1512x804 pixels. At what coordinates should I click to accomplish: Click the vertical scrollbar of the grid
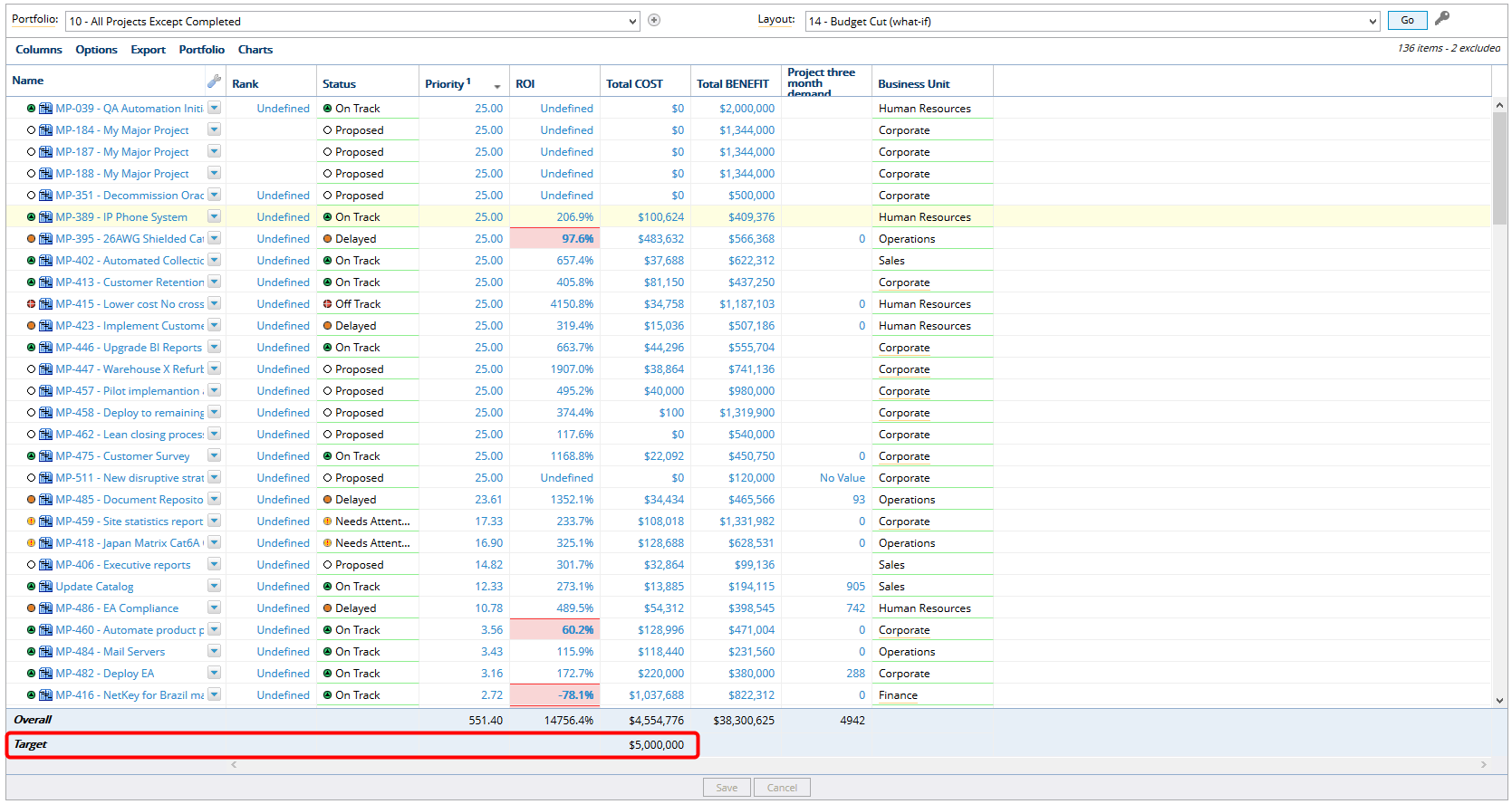pos(1499,167)
